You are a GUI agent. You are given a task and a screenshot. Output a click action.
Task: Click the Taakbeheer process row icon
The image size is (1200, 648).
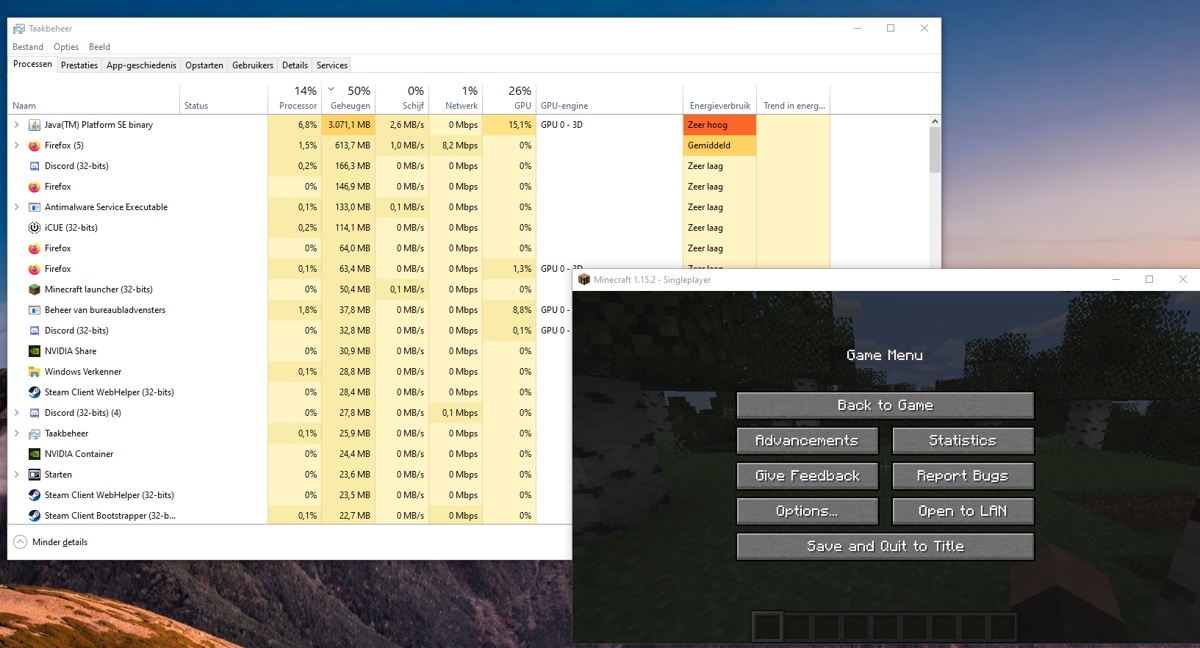pyautogui.click(x=35, y=433)
